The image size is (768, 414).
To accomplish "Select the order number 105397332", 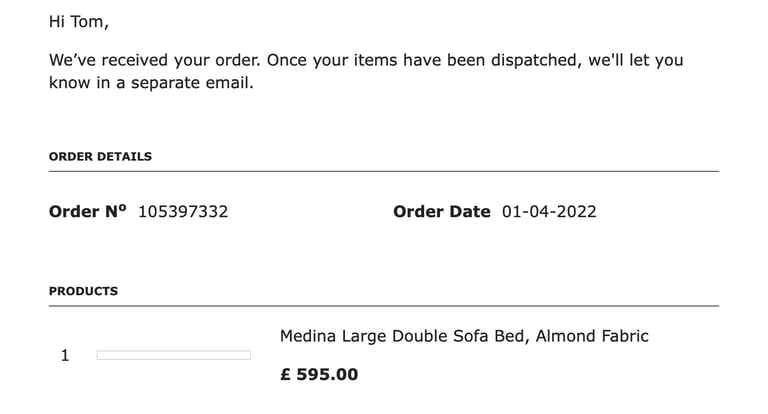I will (x=183, y=212).
